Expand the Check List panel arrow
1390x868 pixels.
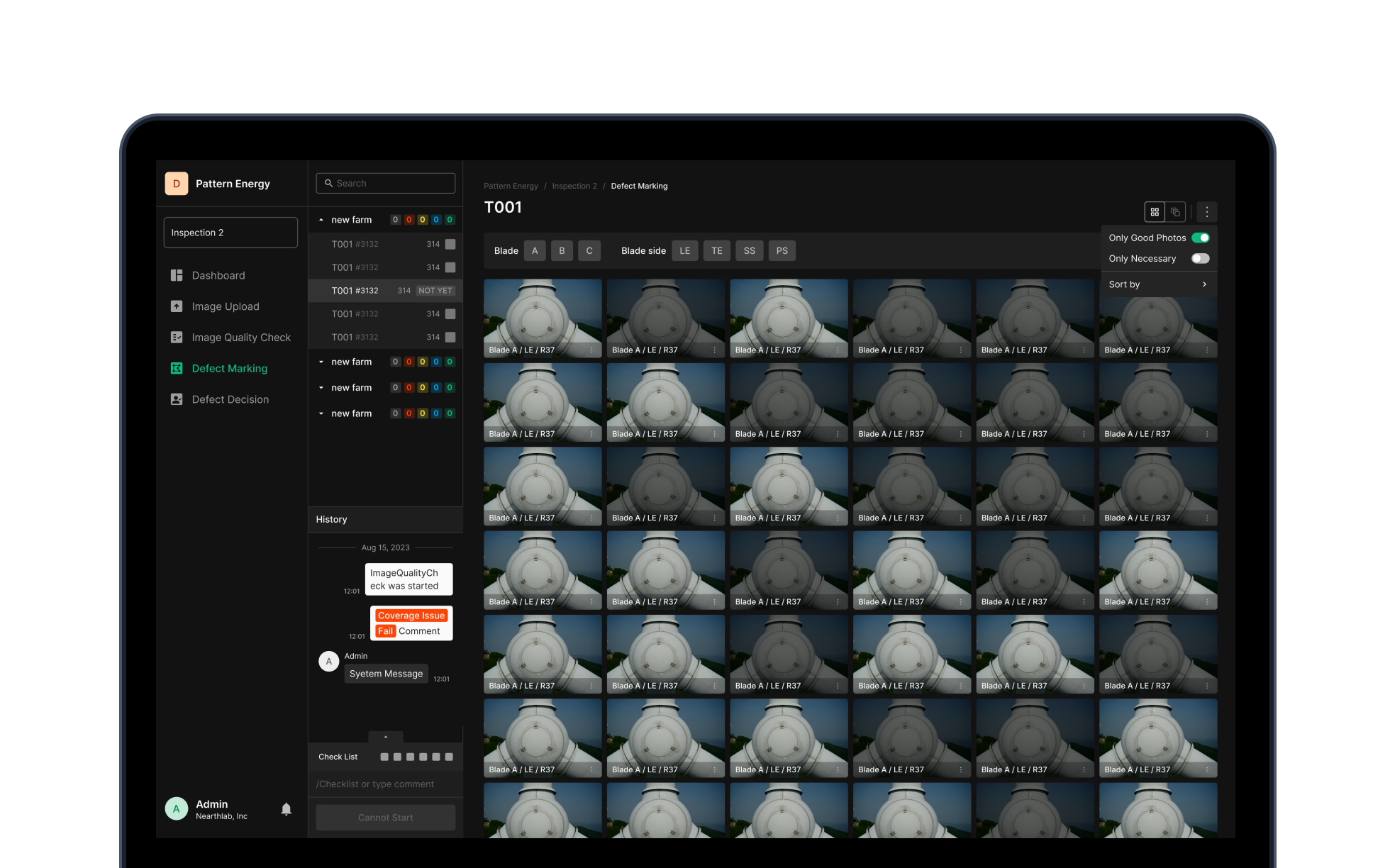[386, 737]
